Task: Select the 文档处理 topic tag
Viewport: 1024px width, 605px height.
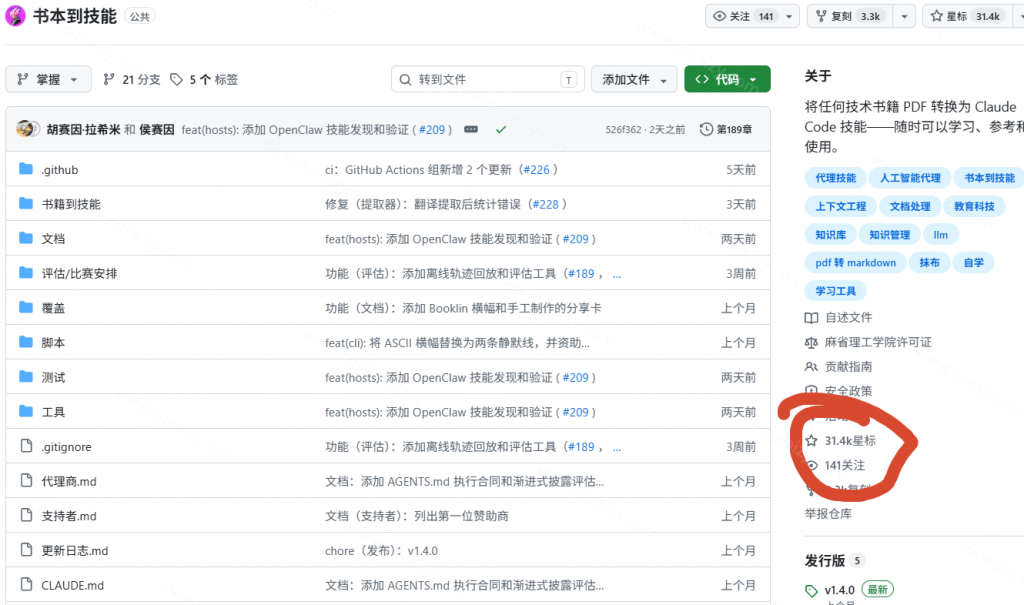Action: point(910,206)
